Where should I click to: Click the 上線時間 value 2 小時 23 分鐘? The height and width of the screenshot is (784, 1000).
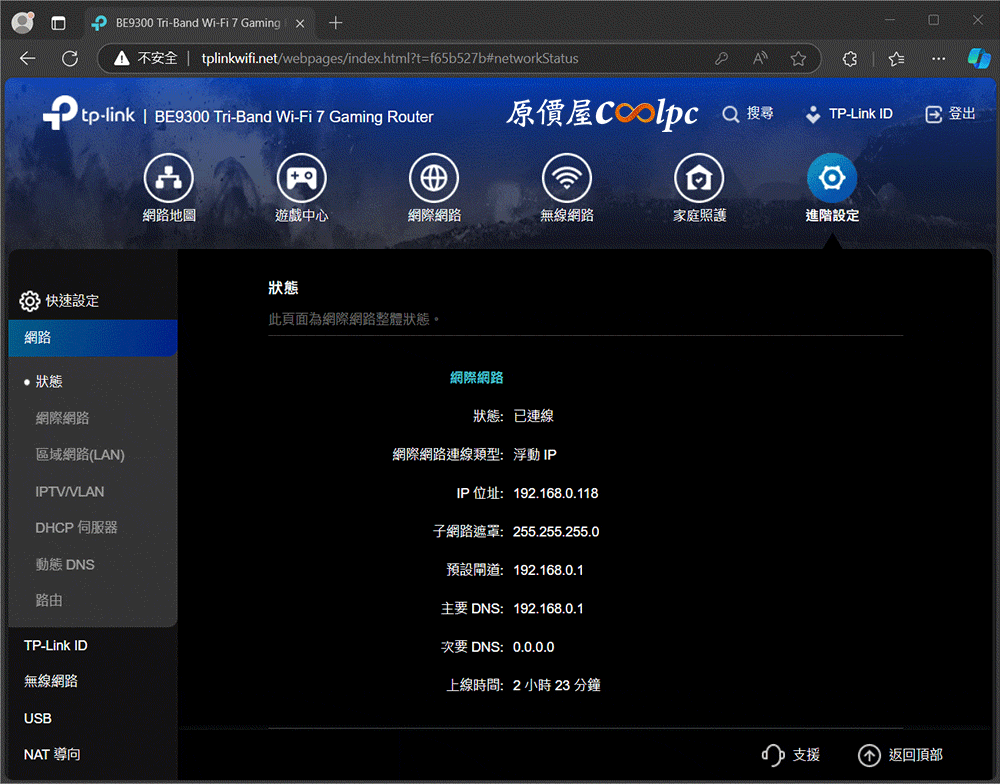pos(557,685)
